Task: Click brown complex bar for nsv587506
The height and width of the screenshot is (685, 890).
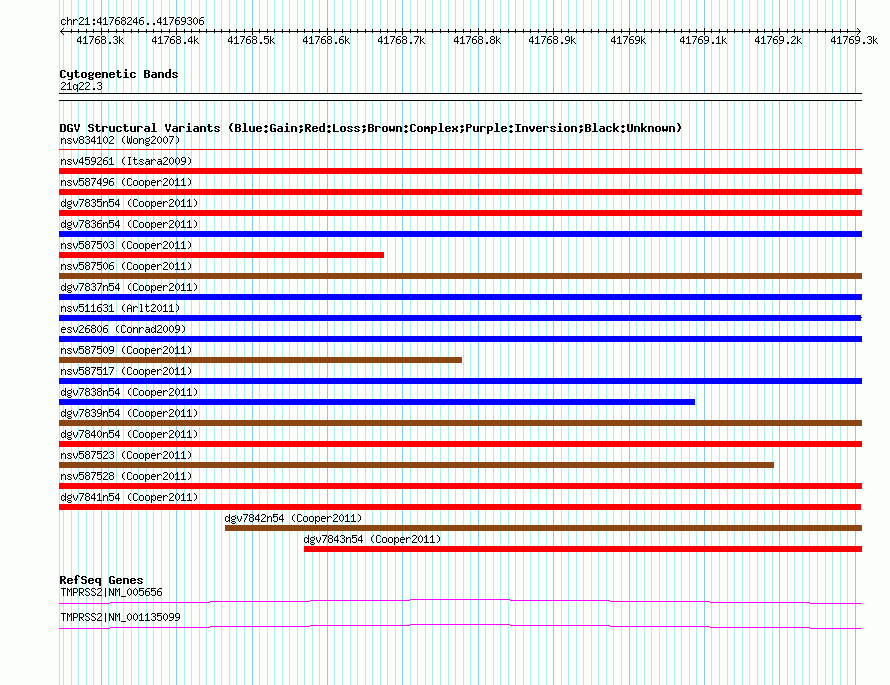Action: click(460, 276)
